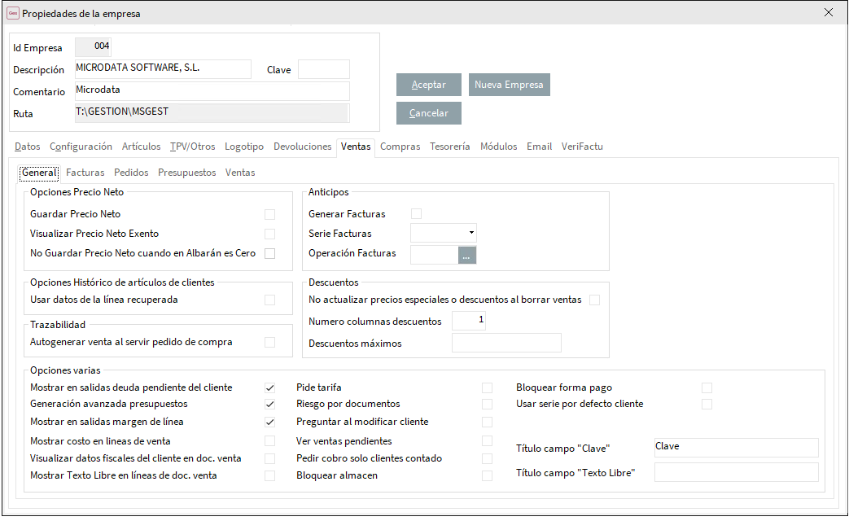Viewport: 849px width, 519px height.
Task: Select the Facturas sub-tab
Action: [85, 173]
